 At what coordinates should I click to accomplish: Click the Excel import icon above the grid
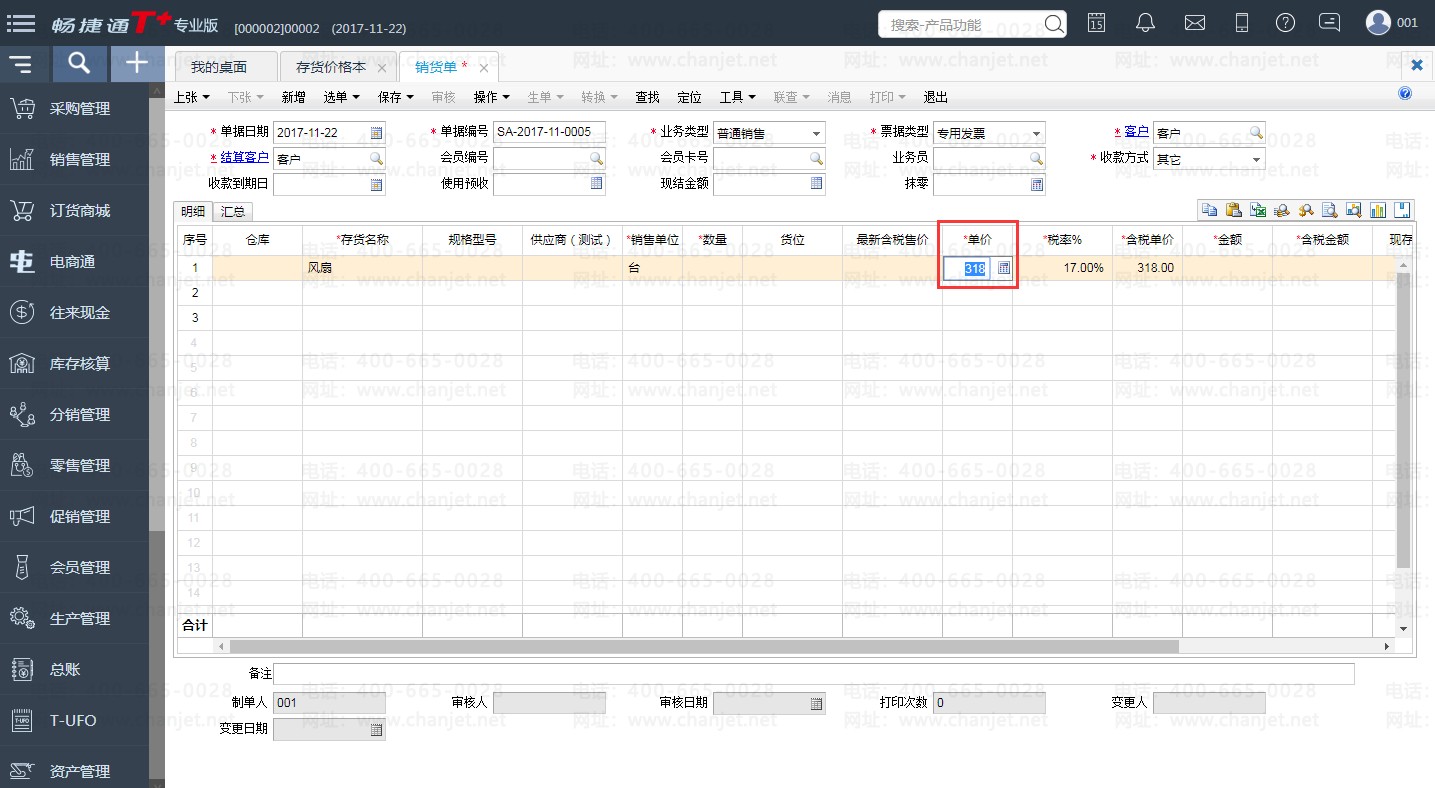(1258, 210)
